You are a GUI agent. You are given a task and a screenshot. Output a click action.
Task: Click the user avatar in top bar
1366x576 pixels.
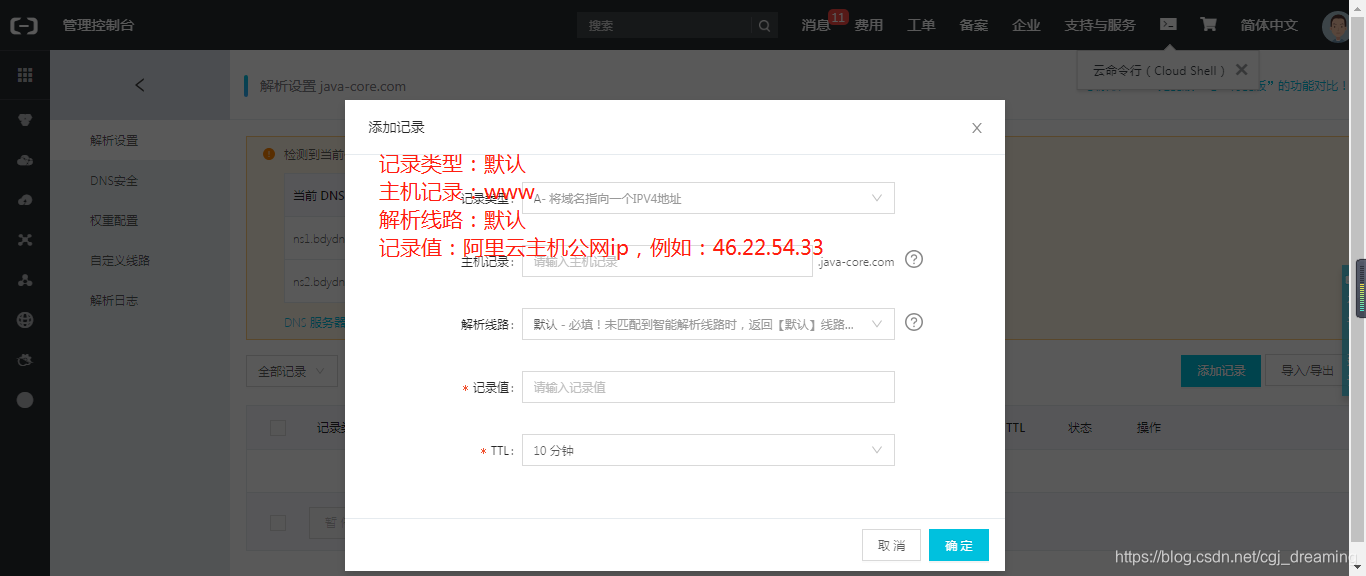(1336, 27)
